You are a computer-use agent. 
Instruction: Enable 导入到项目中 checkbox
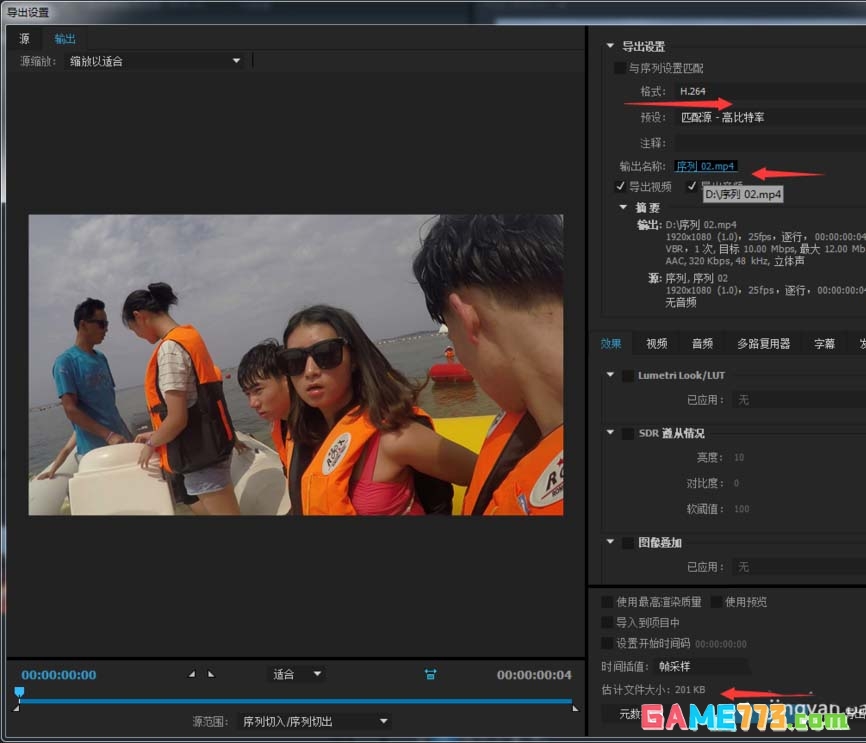click(x=607, y=623)
